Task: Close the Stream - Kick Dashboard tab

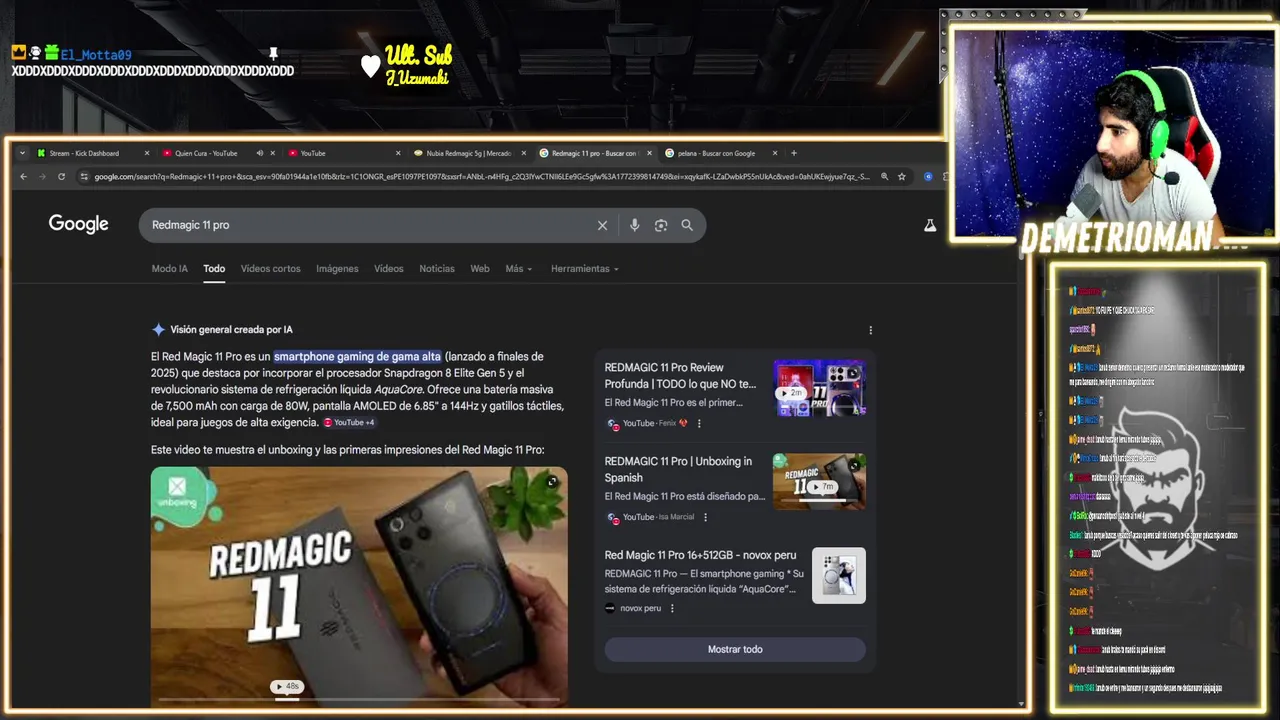Action: (147, 153)
